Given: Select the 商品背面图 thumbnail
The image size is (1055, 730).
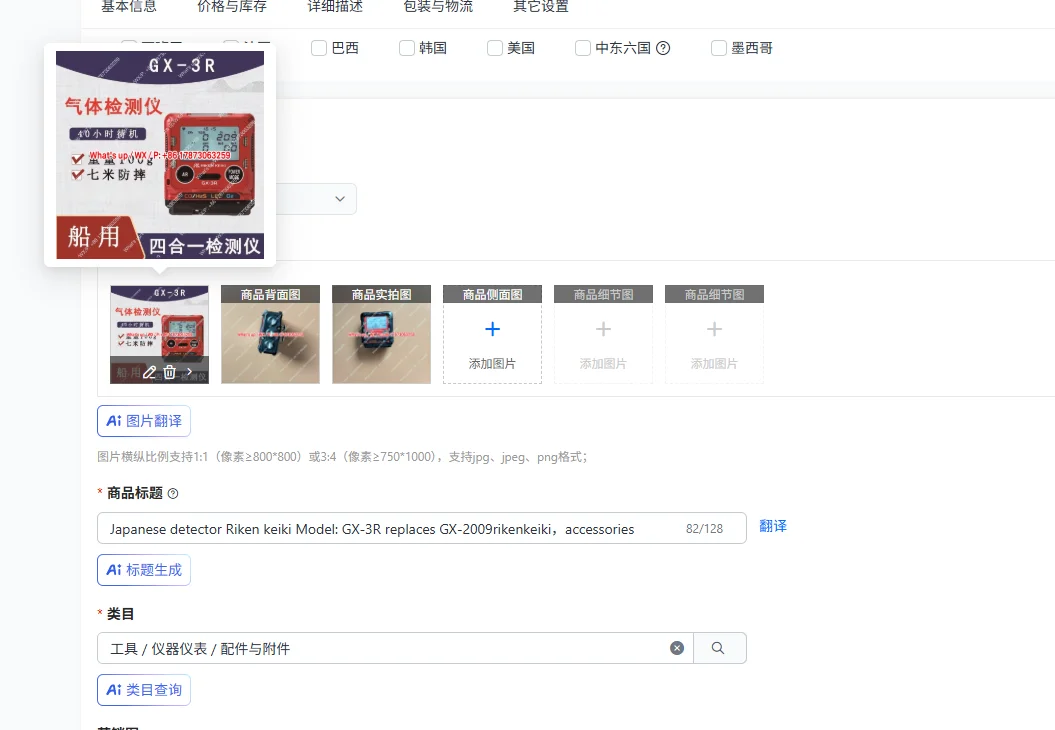Looking at the screenshot, I should tap(270, 334).
